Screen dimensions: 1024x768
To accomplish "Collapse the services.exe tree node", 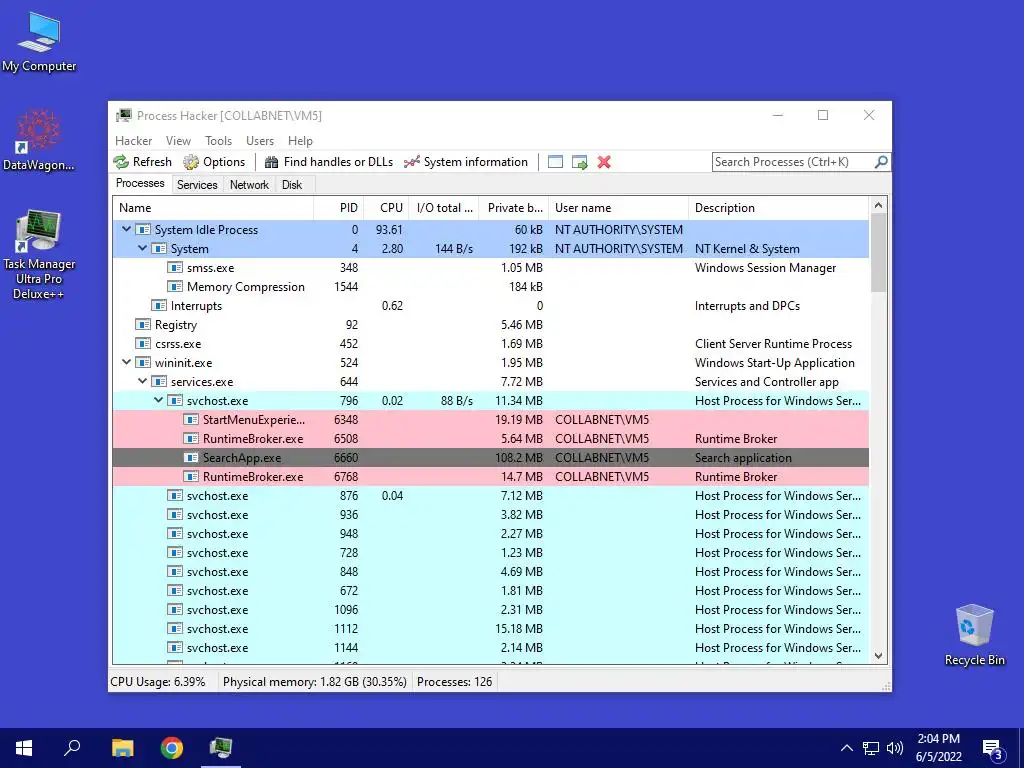I will 142,381.
